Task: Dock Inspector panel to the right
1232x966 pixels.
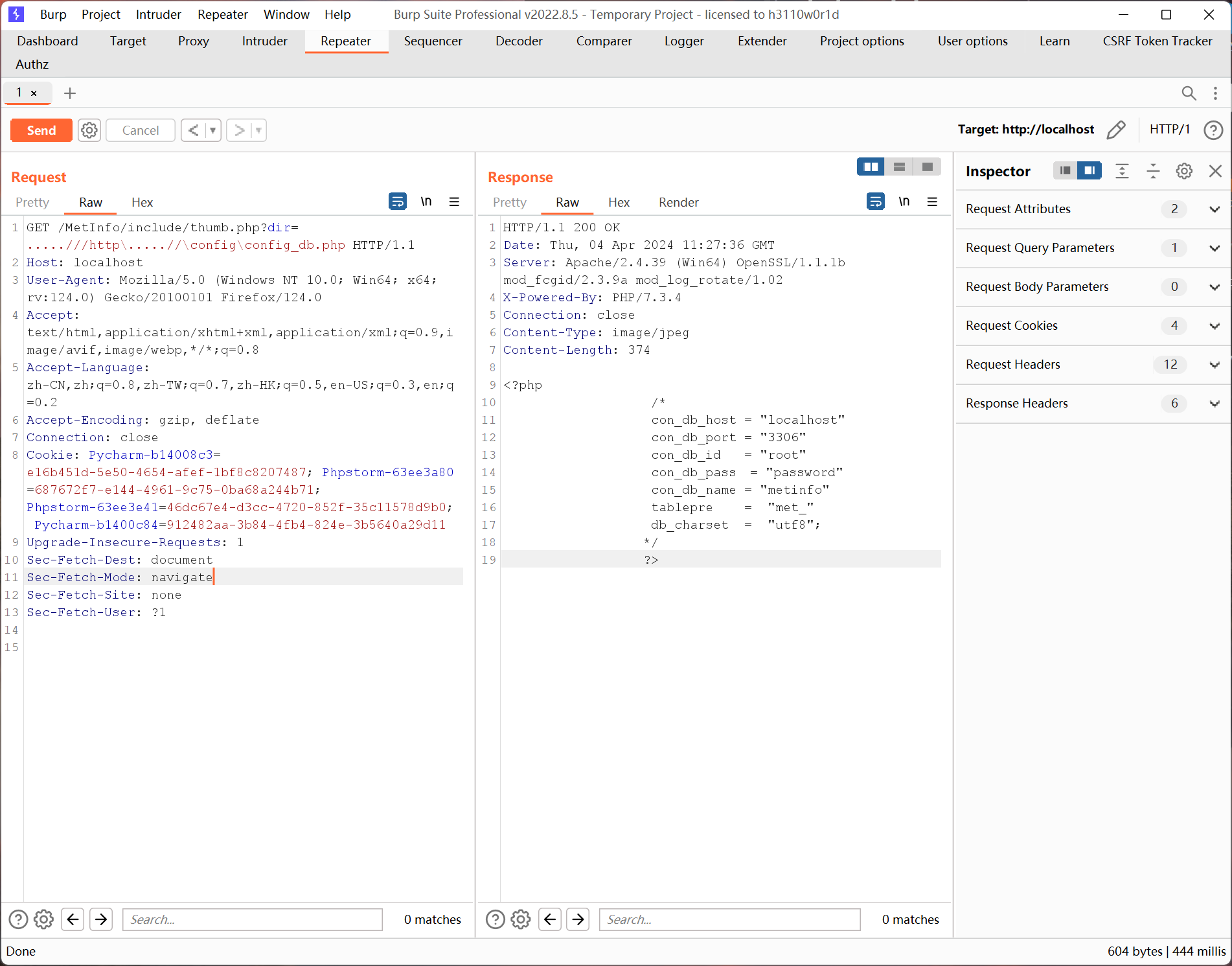Action: 1089,170
